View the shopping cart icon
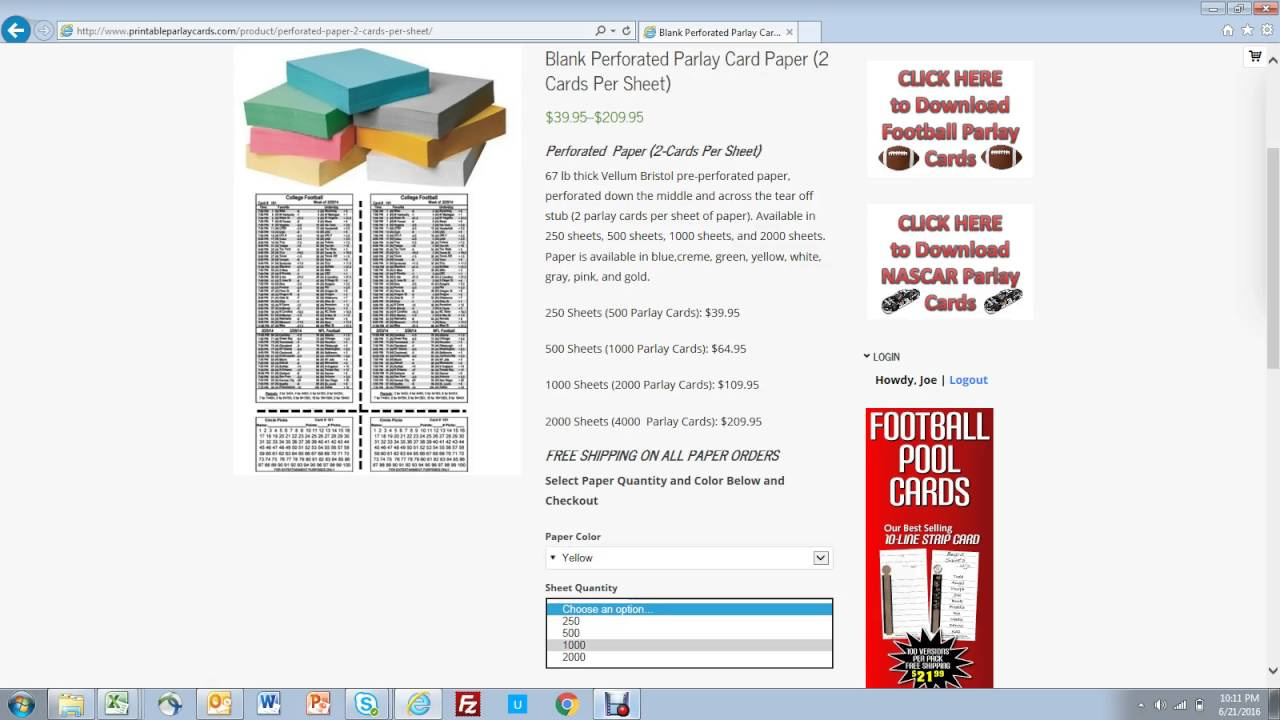The height and width of the screenshot is (720, 1280). click(1254, 56)
